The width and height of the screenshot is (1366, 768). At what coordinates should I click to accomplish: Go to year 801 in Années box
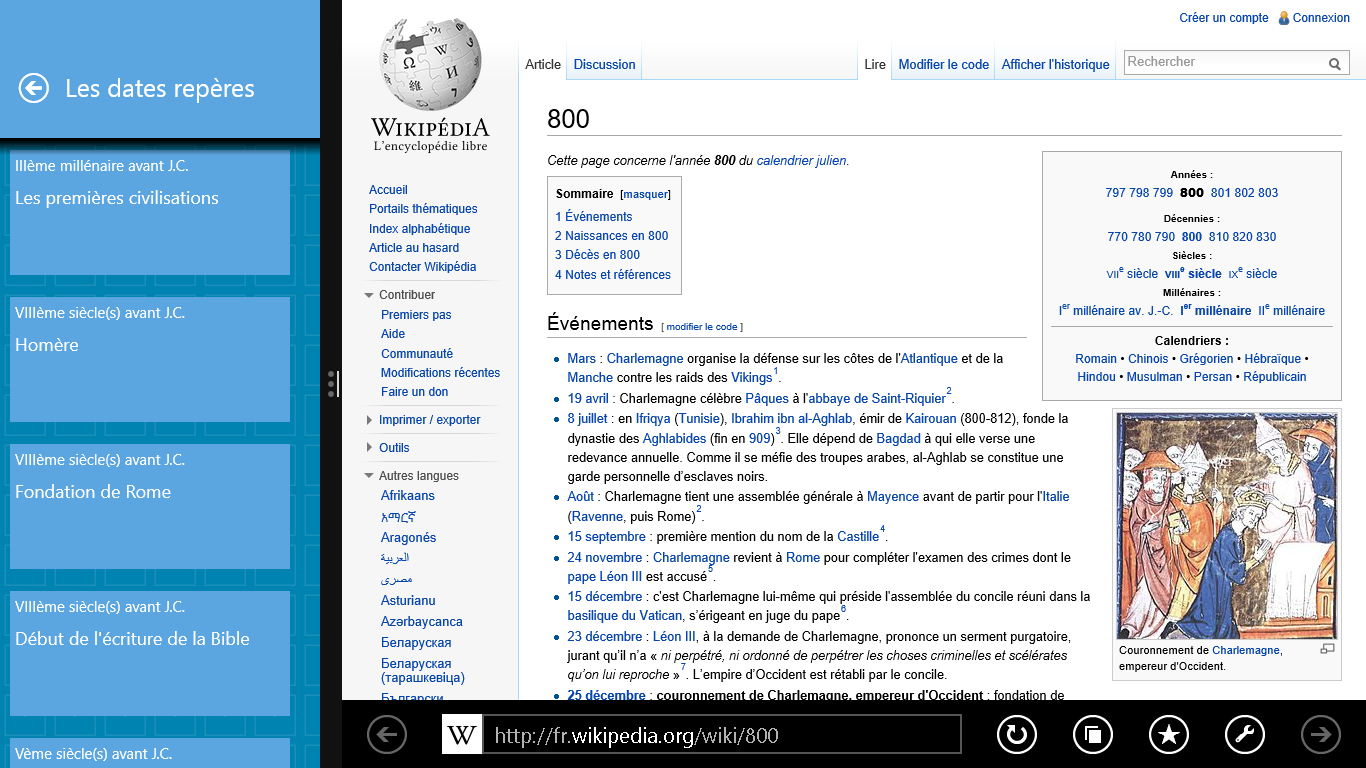coord(1220,193)
